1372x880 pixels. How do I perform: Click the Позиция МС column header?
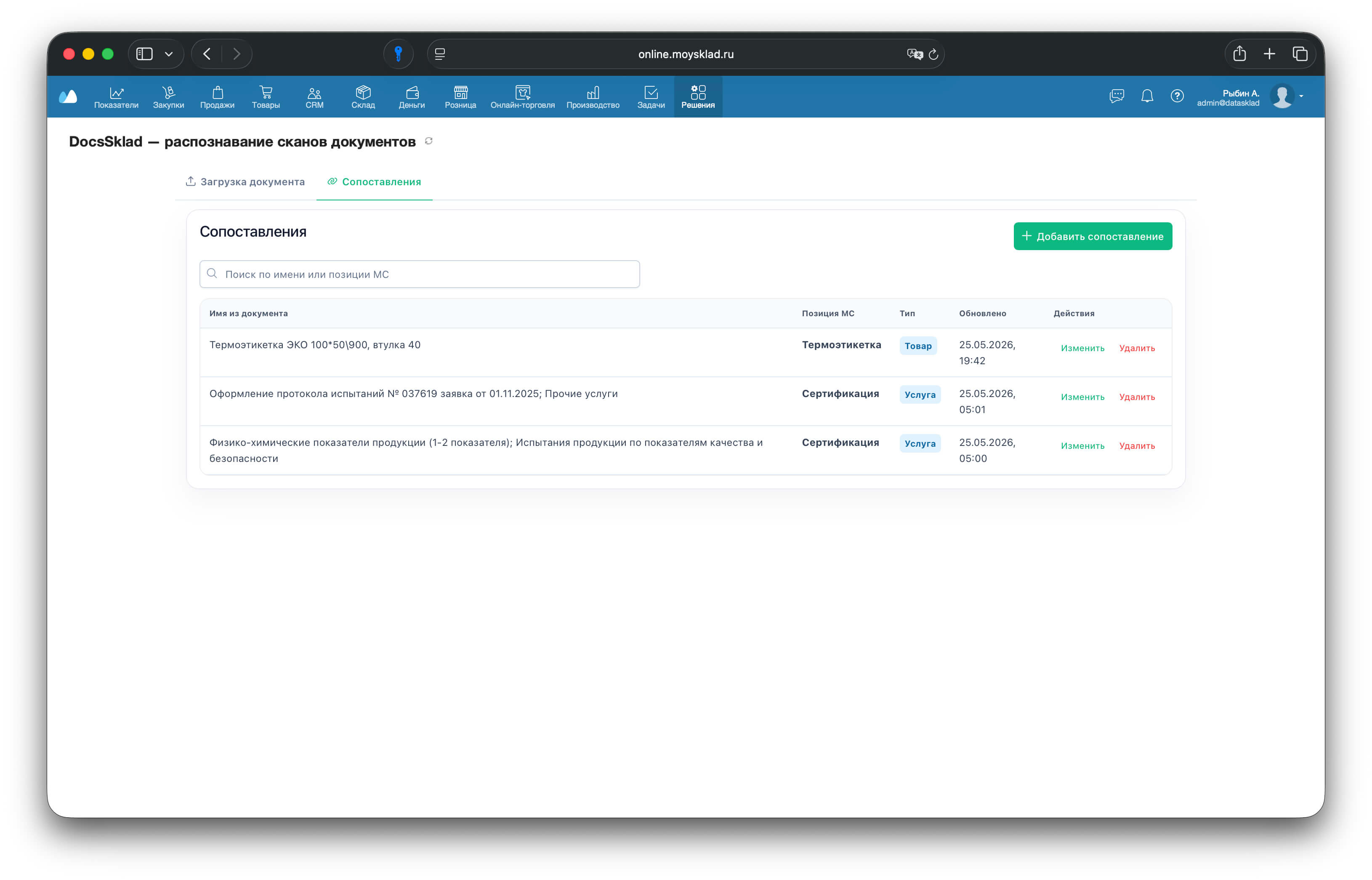pos(828,313)
